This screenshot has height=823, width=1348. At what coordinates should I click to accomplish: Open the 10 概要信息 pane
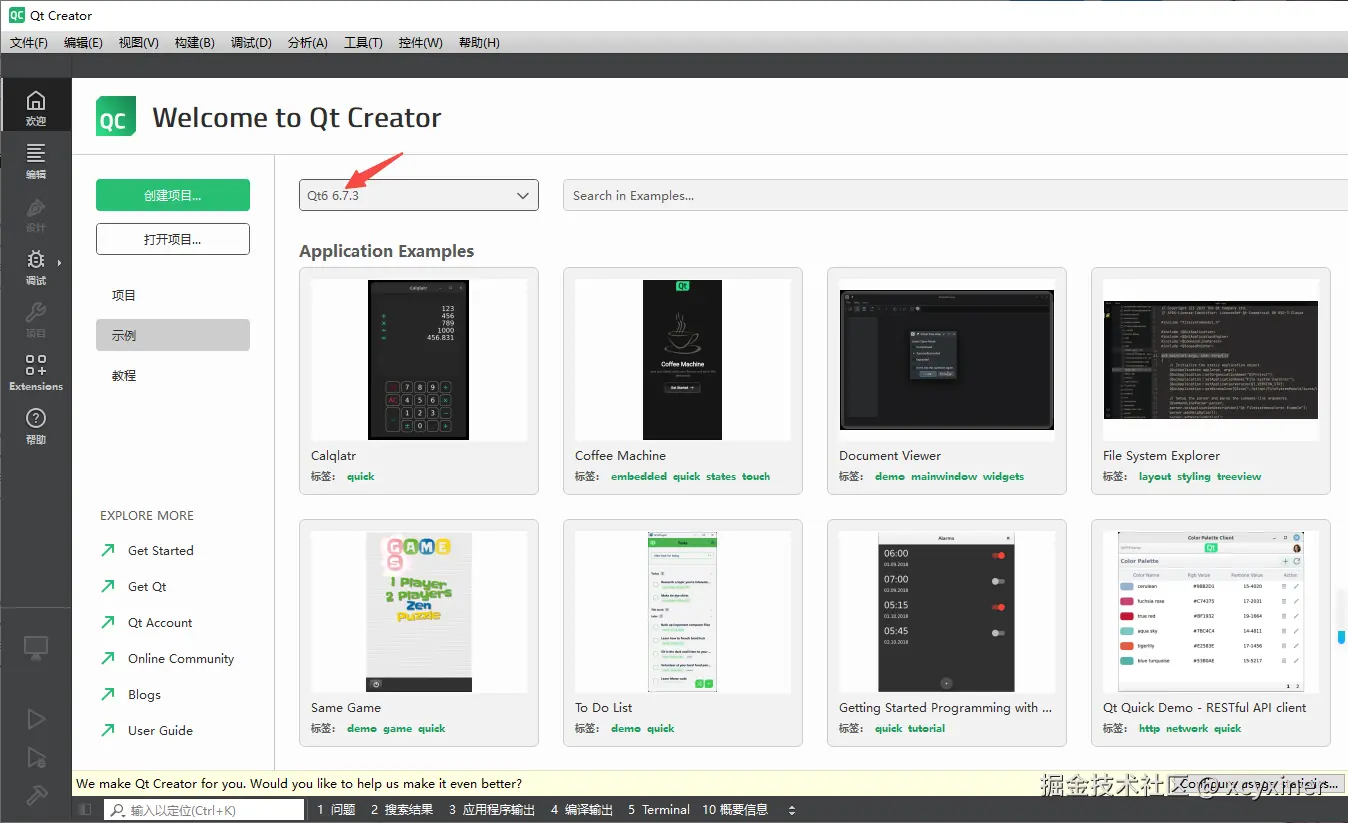coord(735,810)
